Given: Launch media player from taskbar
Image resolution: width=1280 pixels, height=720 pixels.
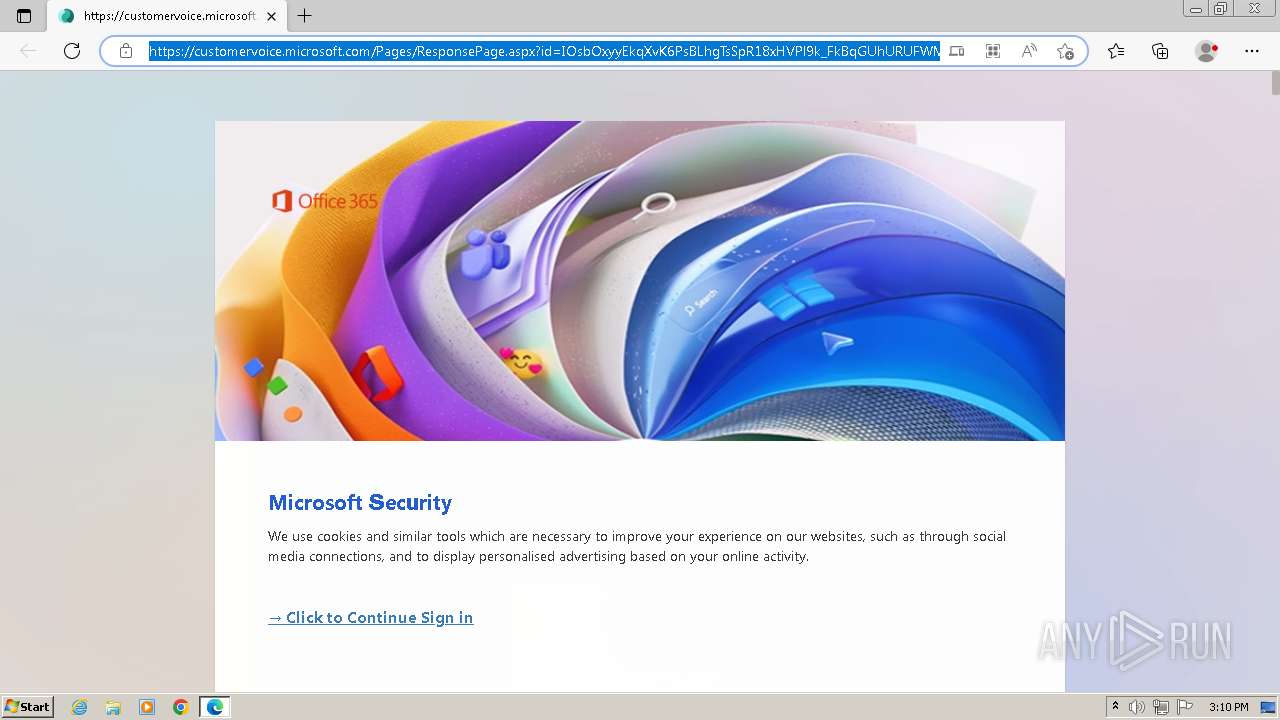Looking at the screenshot, I should (147, 707).
